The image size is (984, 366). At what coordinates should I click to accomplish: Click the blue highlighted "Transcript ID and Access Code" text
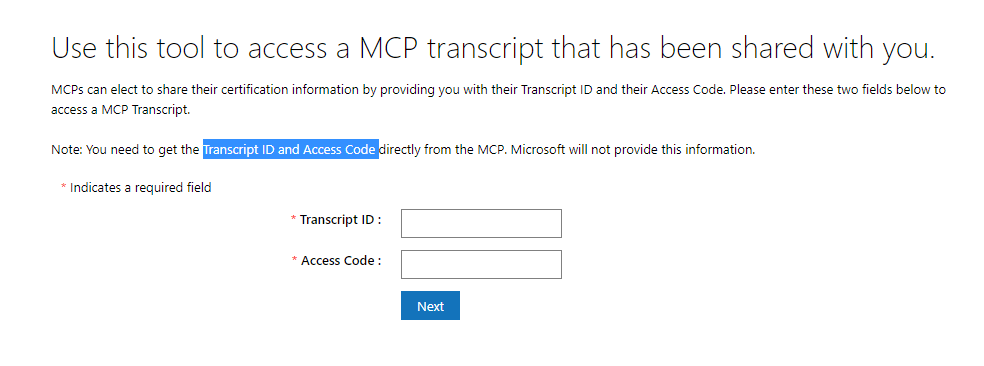[x=291, y=150]
